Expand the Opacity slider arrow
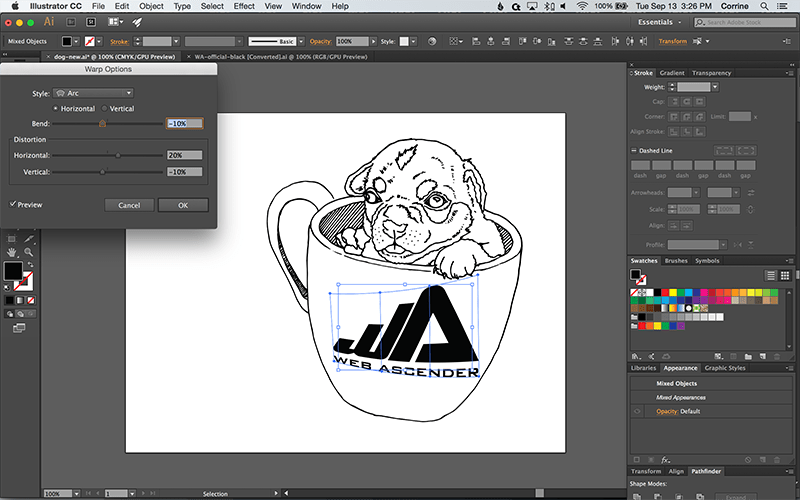Image resolution: width=800 pixels, height=500 pixels. click(373, 41)
